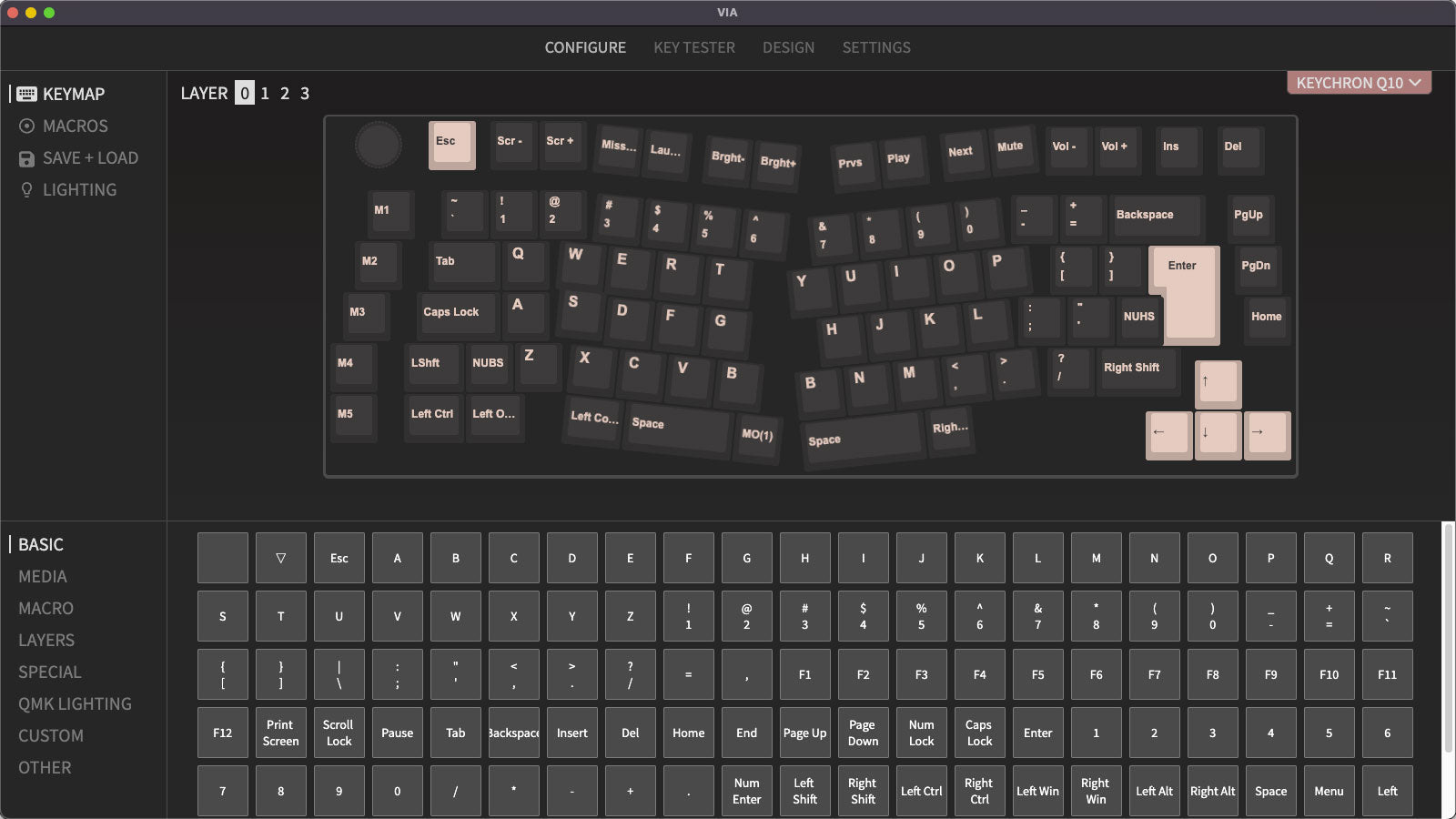This screenshot has height=819, width=1456.
Task: Switch to layer 1
Action: coord(265,94)
